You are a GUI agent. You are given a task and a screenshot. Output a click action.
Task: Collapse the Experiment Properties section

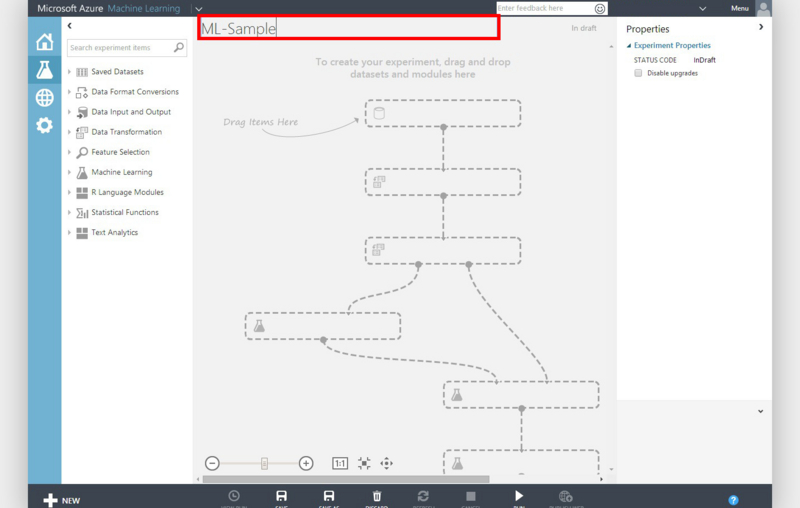point(629,46)
